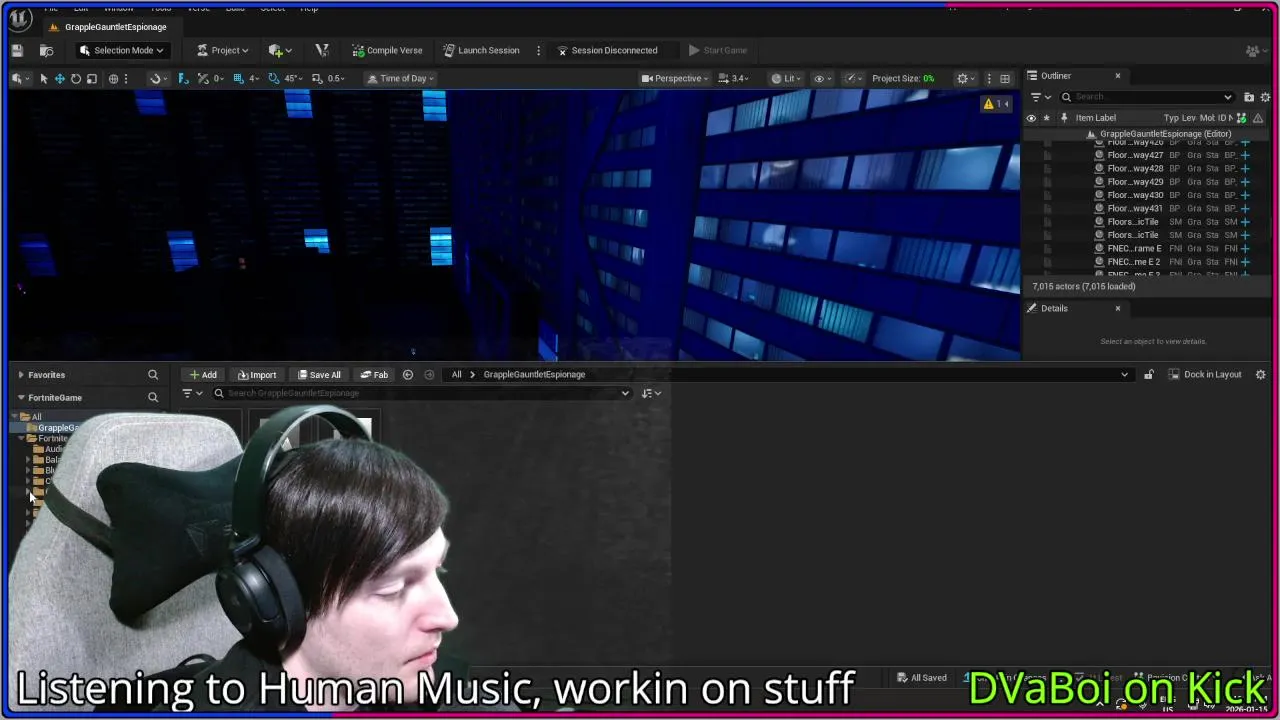Click the viewport layout grid icon
The width and height of the screenshot is (1280, 720).
1005,78
